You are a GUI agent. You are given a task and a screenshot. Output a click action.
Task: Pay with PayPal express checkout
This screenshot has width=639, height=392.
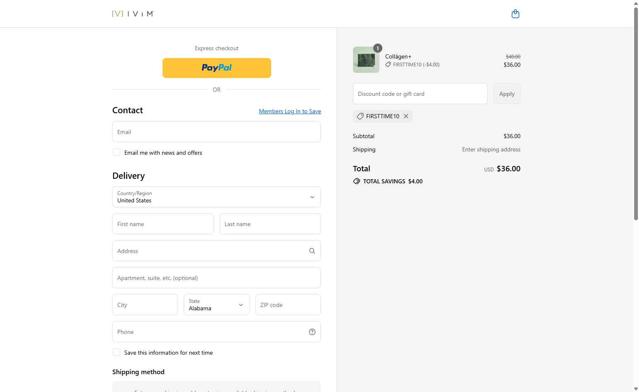216,68
